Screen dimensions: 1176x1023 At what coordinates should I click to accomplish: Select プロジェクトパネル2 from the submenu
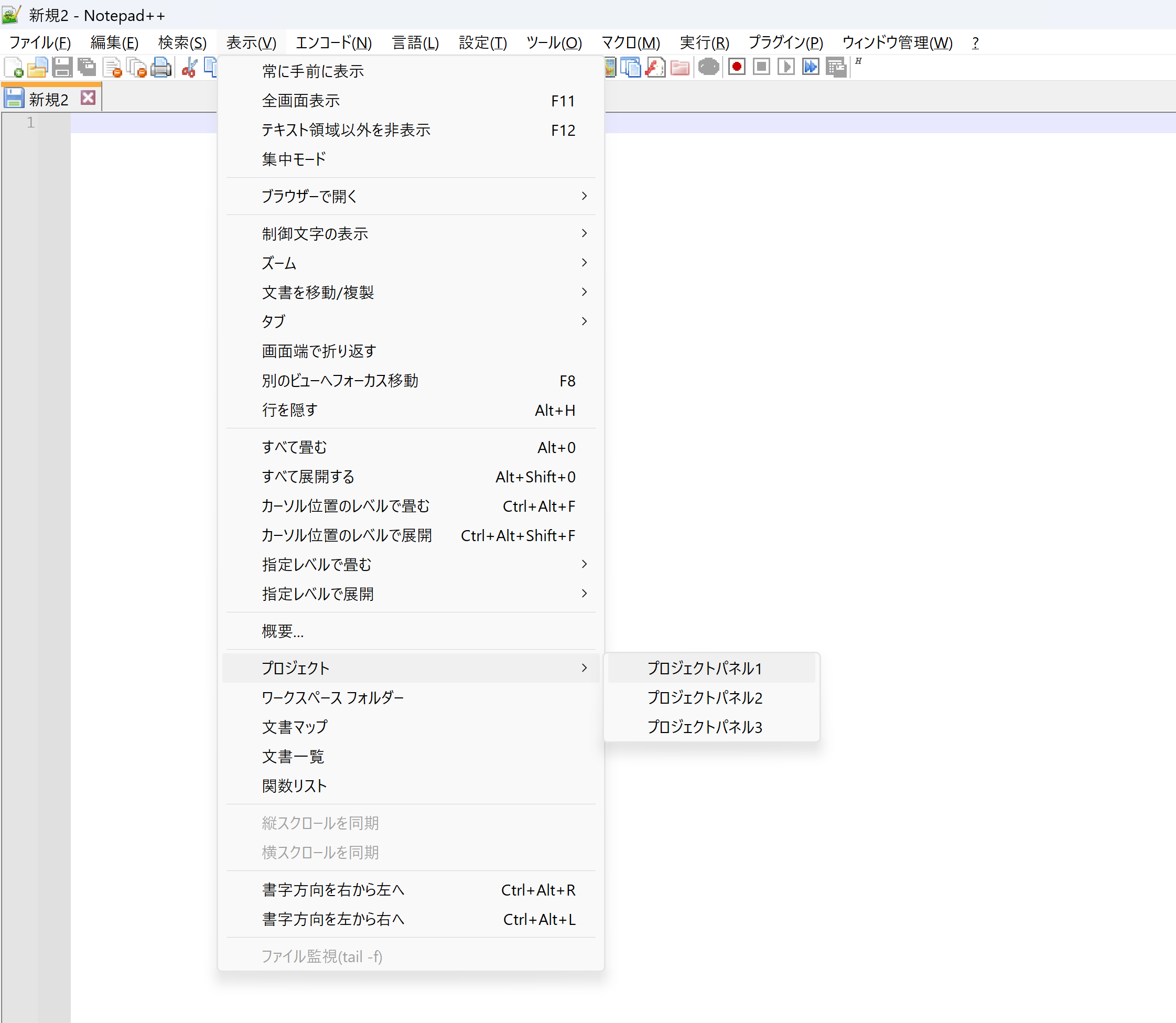[705, 697]
